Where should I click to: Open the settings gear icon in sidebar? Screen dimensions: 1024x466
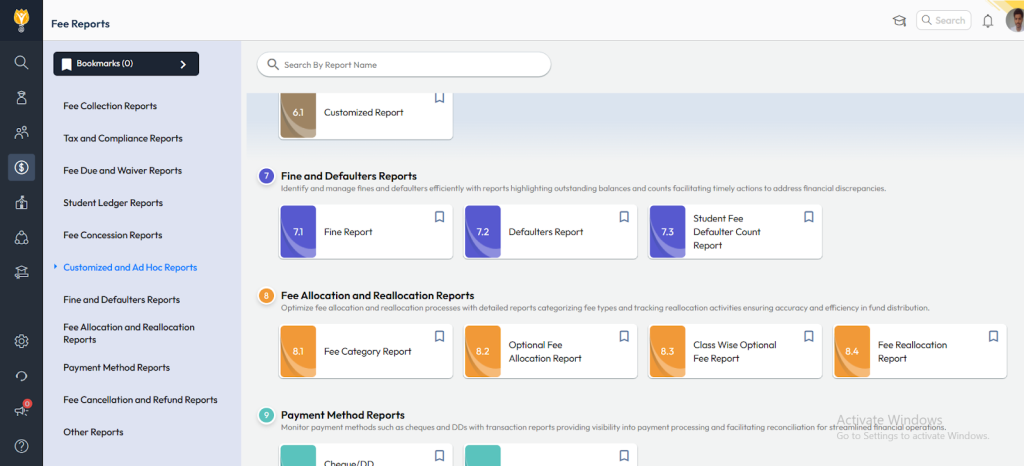21,341
